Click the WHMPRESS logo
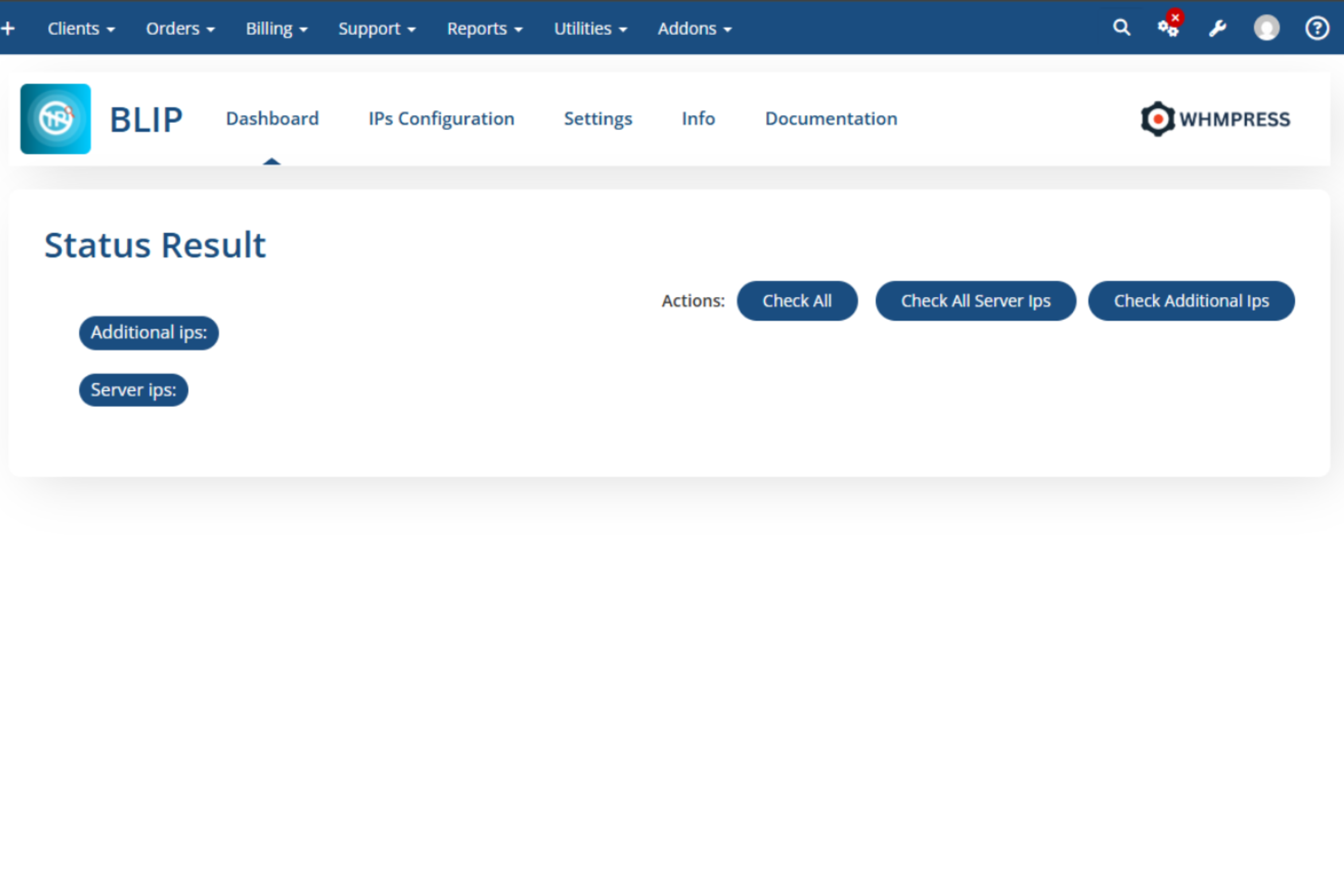This screenshot has height=896, width=1344. tap(1215, 119)
